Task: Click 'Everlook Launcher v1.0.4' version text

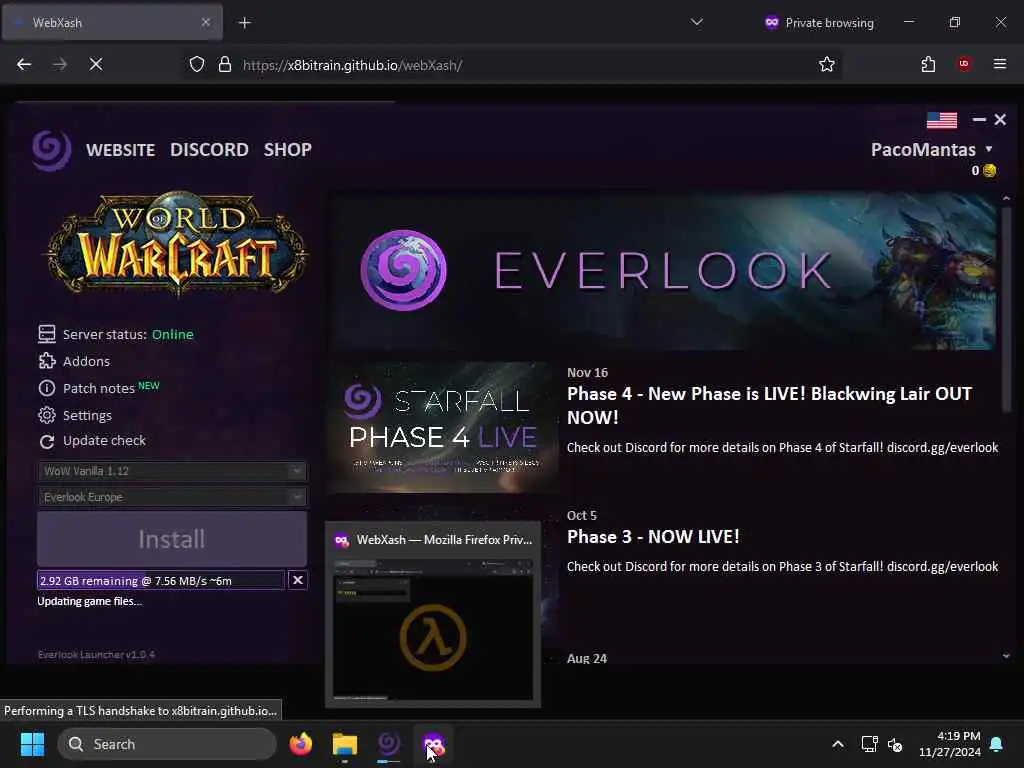Action: click(x=96, y=654)
